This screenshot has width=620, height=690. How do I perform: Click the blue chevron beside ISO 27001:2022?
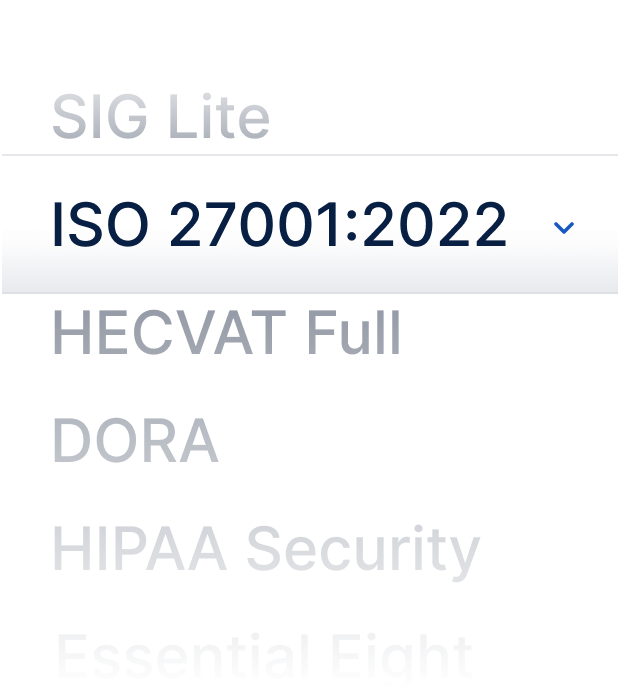click(x=564, y=228)
